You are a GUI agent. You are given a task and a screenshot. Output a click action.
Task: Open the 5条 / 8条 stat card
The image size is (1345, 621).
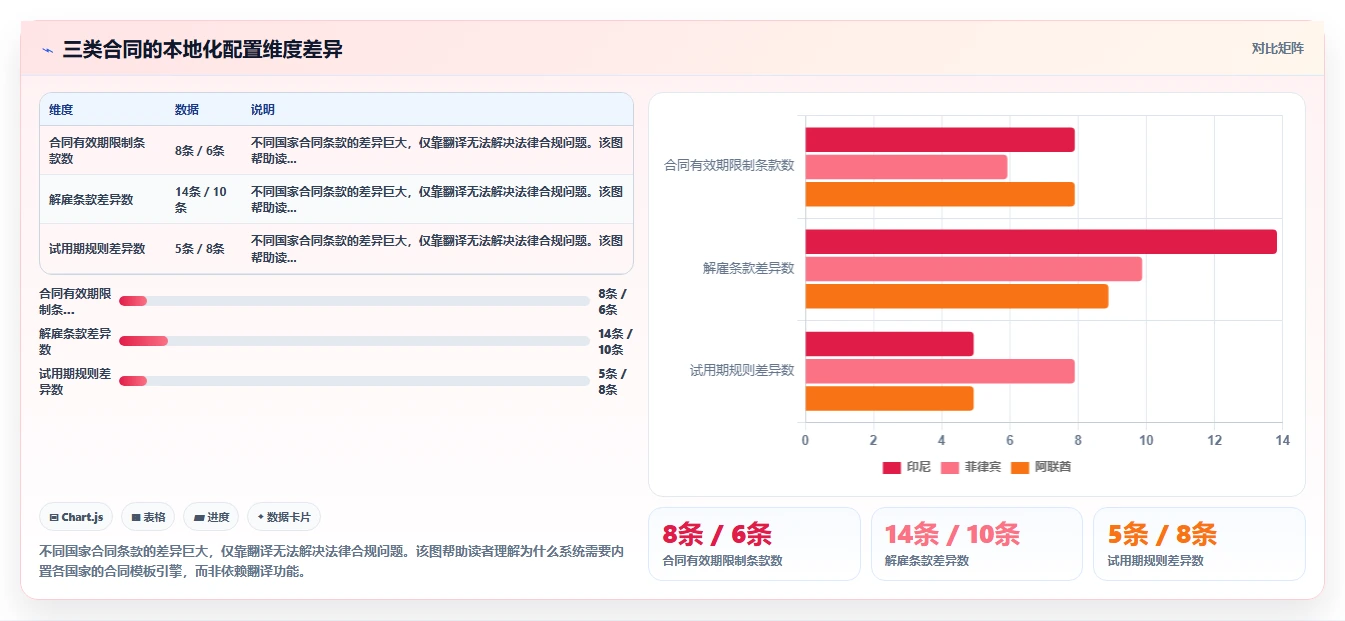1199,544
